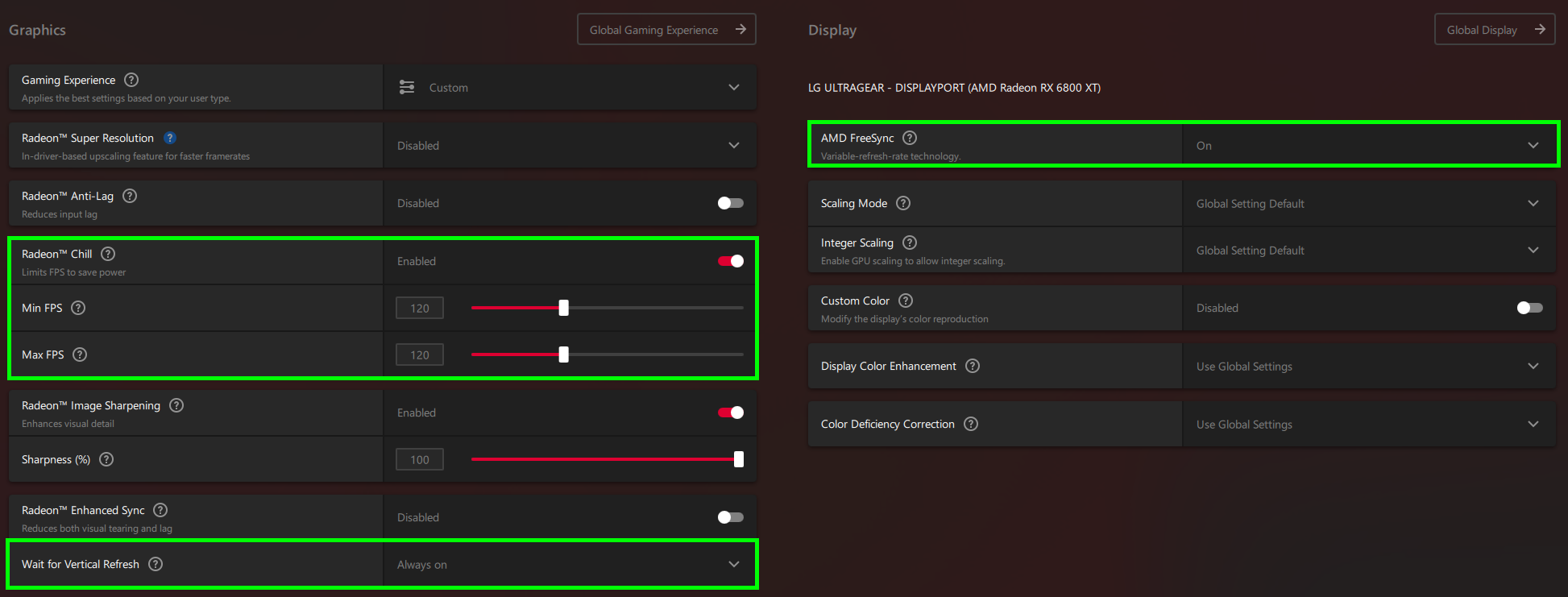Turn off the Radeon Chill switch
Viewport: 1568px width, 597px height.
click(730, 261)
